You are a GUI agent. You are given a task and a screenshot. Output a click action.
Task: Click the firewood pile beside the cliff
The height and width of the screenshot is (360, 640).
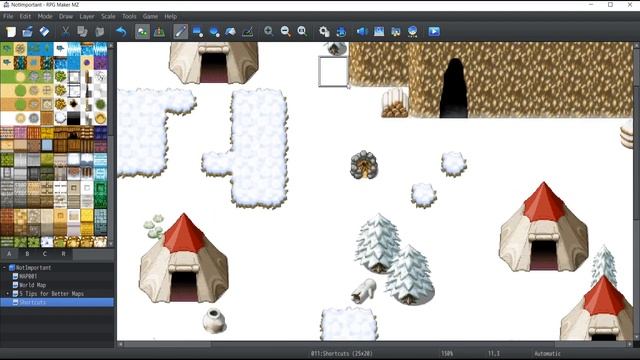395,103
